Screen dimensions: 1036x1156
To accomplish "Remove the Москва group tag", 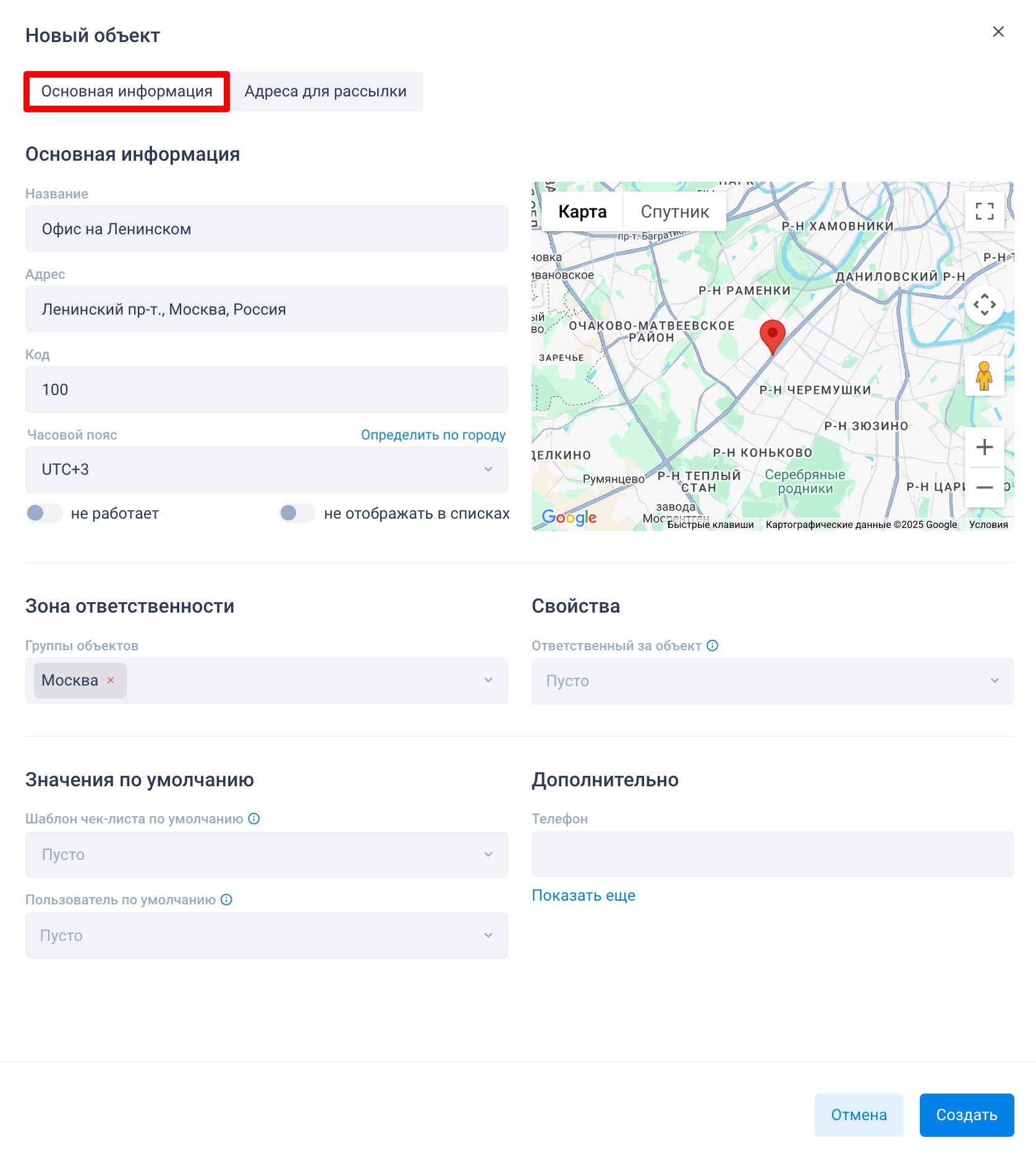I will (111, 681).
